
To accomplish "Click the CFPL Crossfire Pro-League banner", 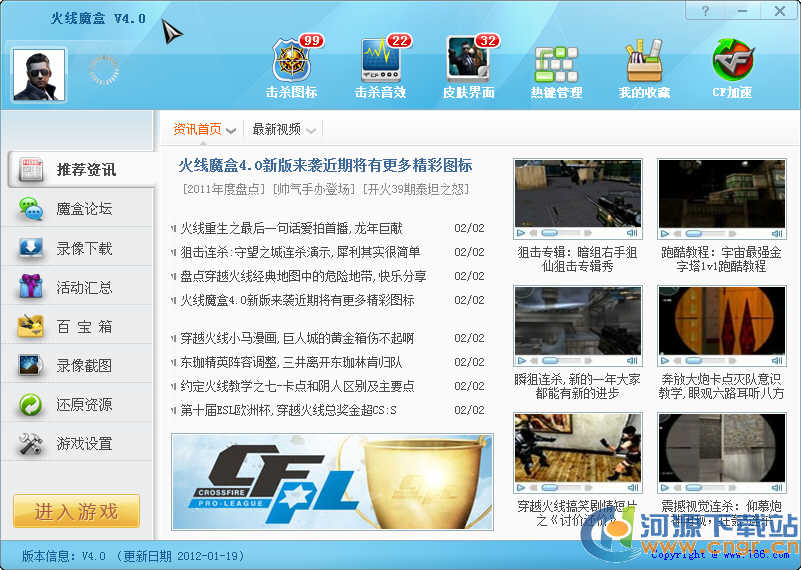I will [x=333, y=482].
